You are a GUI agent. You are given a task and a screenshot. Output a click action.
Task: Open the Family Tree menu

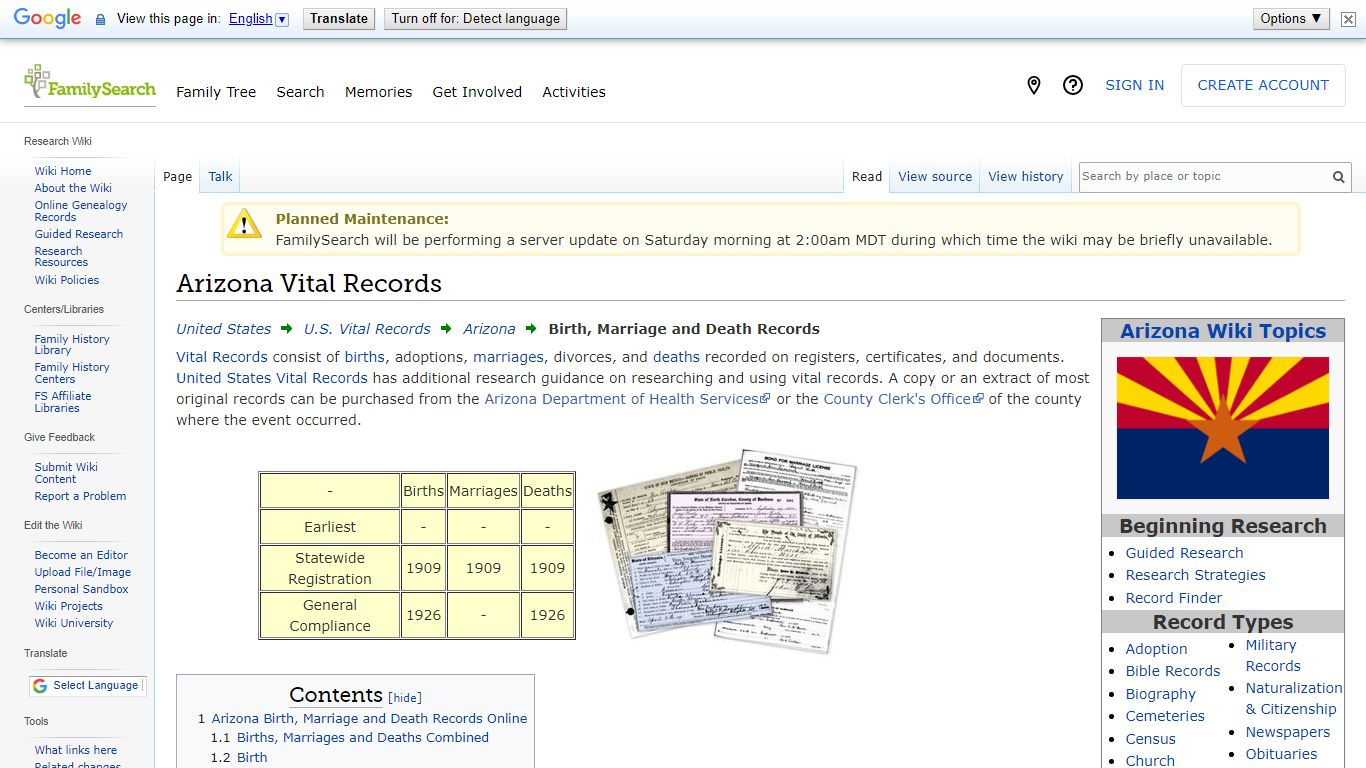coord(216,92)
